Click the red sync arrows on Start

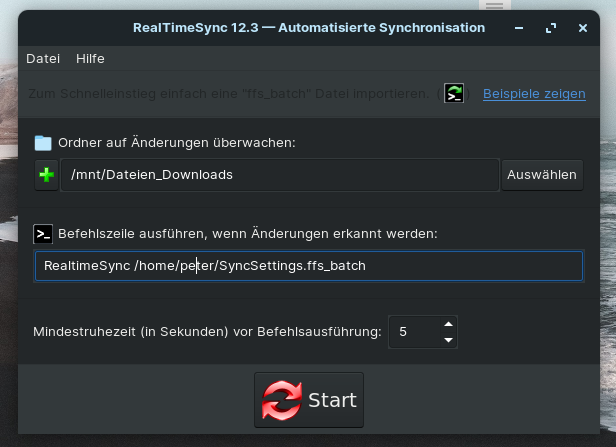coord(282,400)
